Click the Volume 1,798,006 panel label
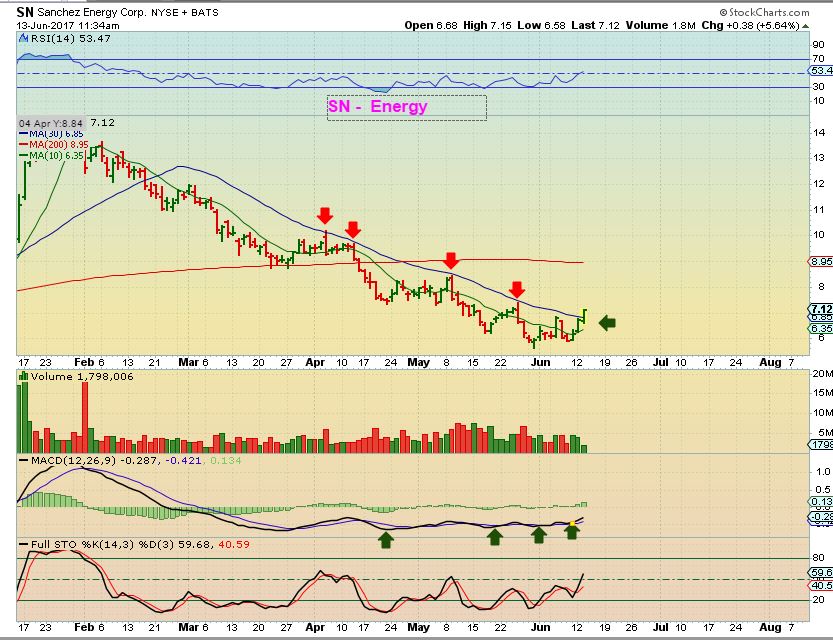This screenshot has height=640, width=833. click(x=82, y=377)
